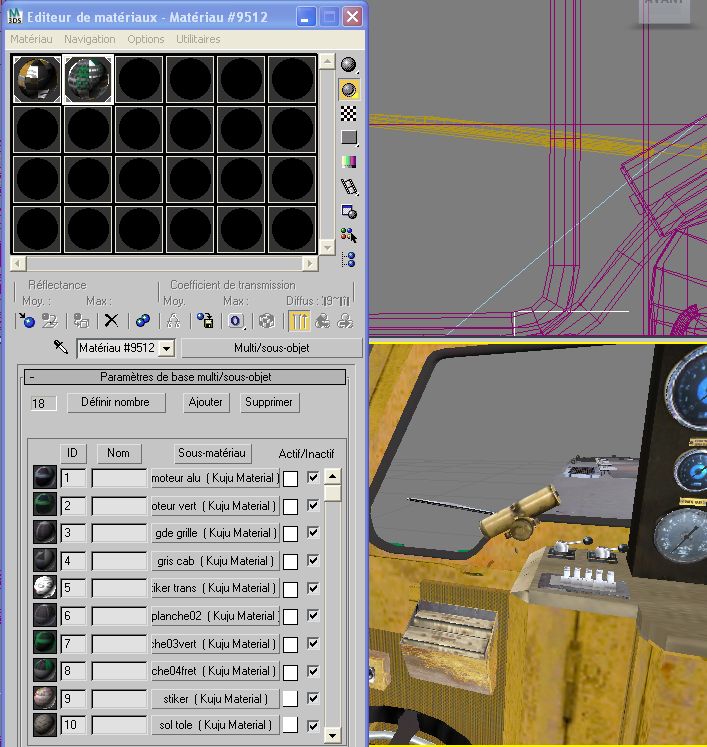Click the Video Color Check icon
This screenshot has height=747, width=707.
coord(349,162)
